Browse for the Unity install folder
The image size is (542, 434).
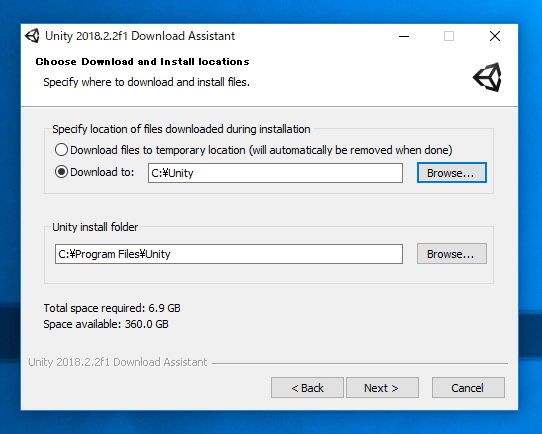click(x=452, y=254)
